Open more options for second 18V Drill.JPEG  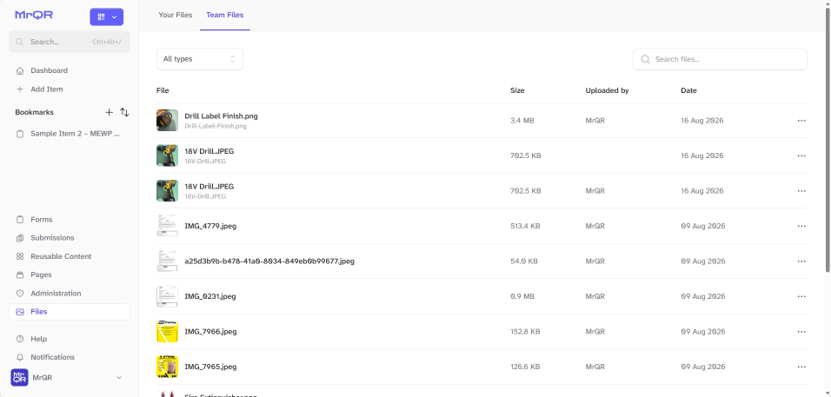(801, 191)
